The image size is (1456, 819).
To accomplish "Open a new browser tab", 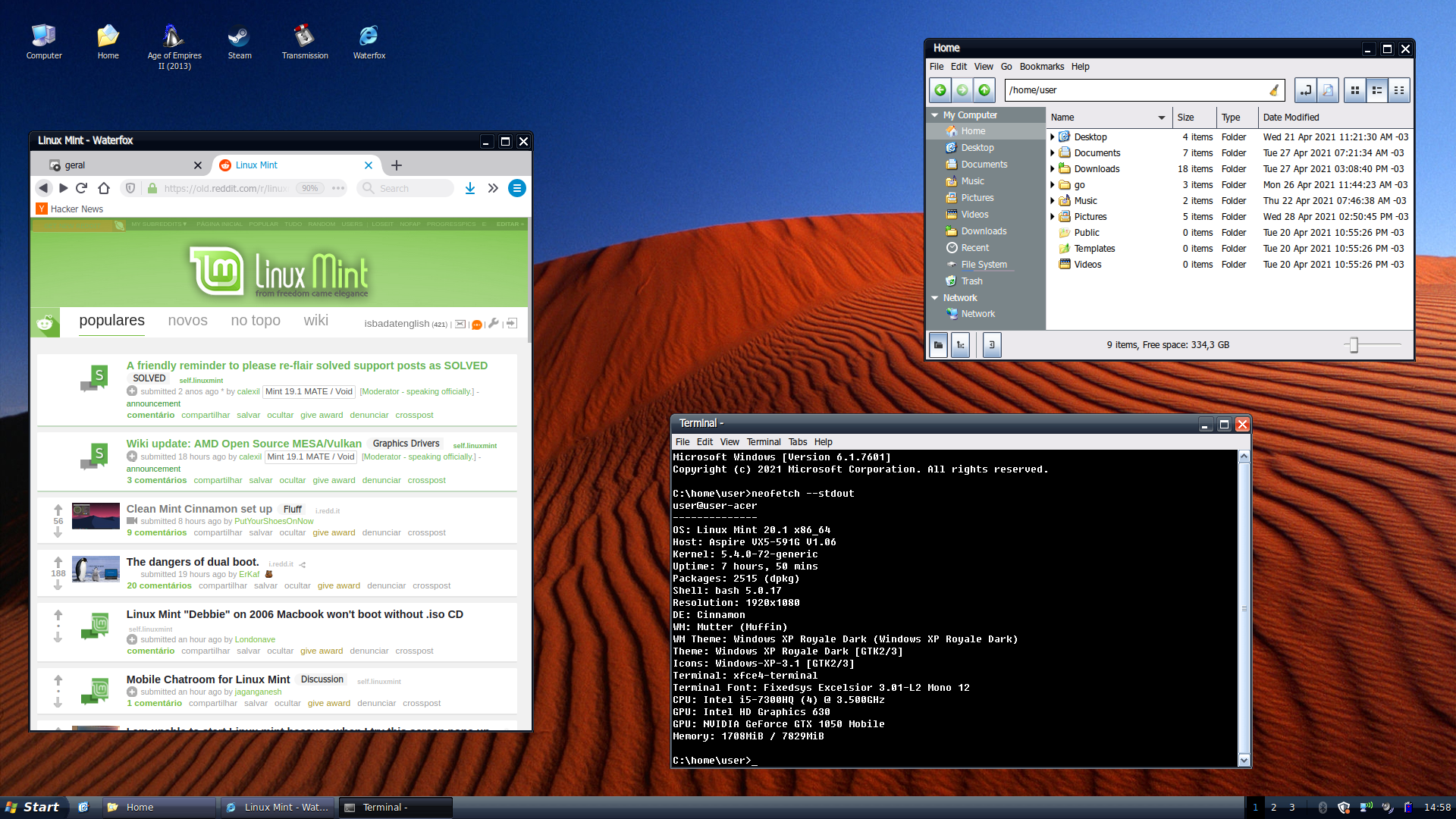I will [396, 165].
